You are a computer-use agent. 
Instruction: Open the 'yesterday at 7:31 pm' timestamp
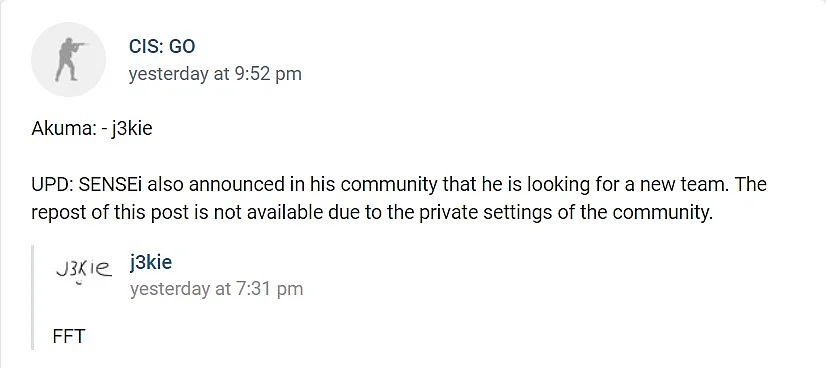[x=216, y=289]
